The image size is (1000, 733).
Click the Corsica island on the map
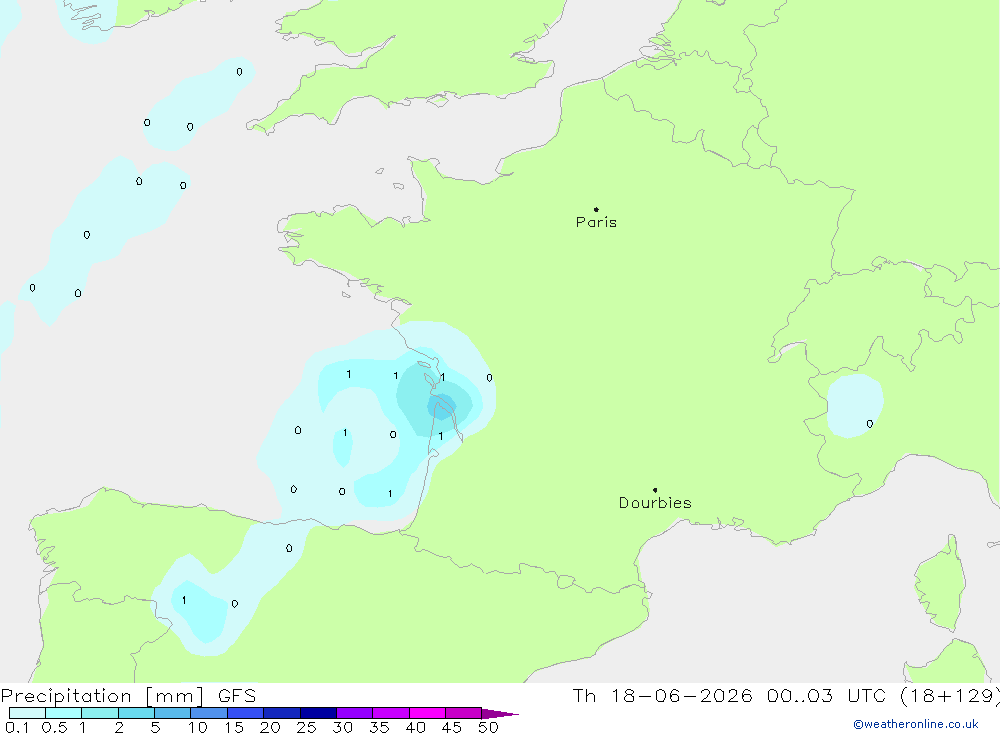[x=941, y=584]
